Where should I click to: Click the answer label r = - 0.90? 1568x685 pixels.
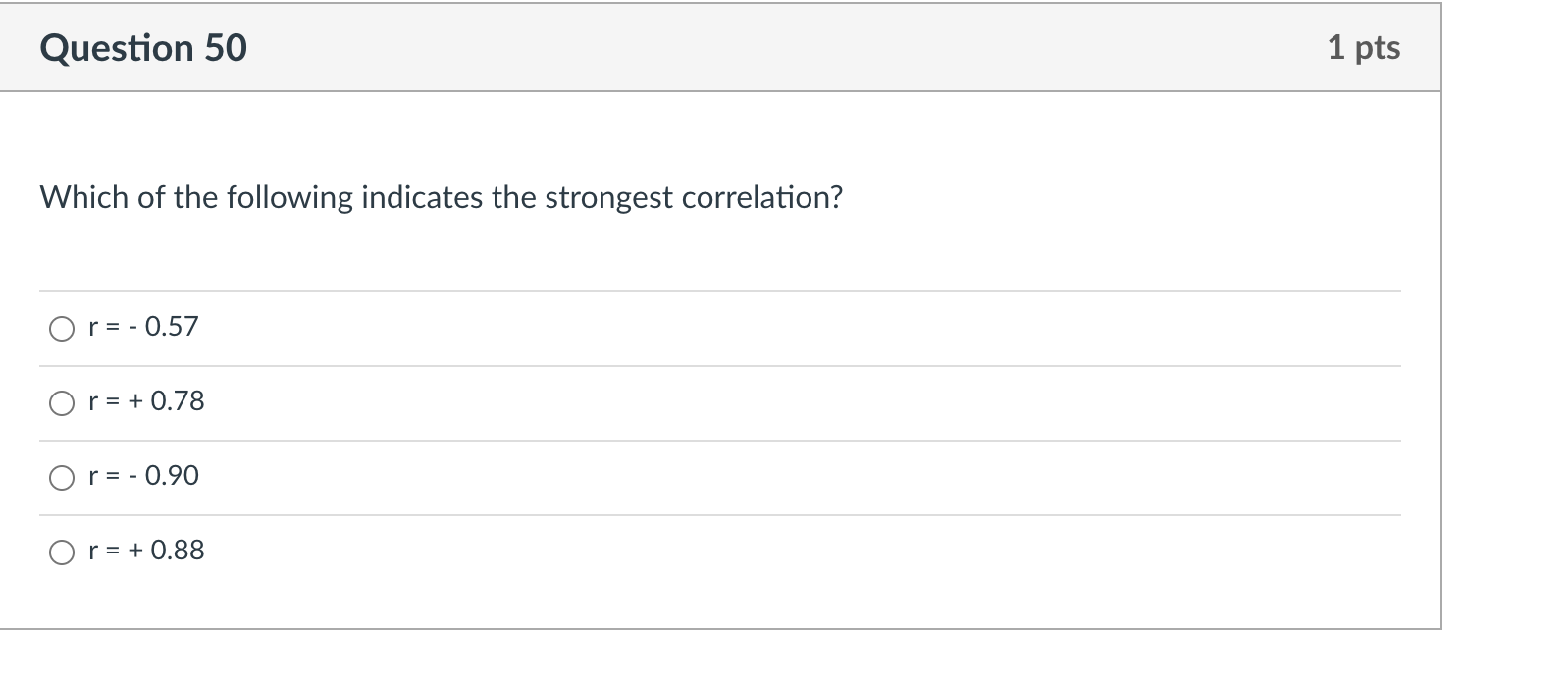click(x=143, y=476)
